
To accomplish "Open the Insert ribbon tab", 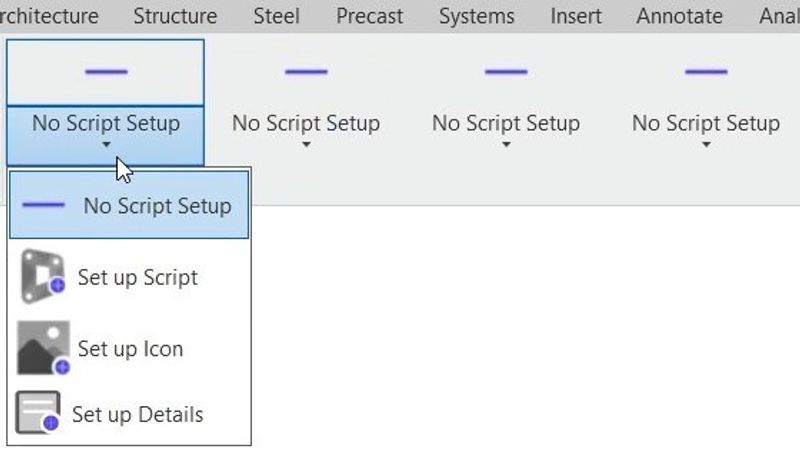I will point(576,16).
